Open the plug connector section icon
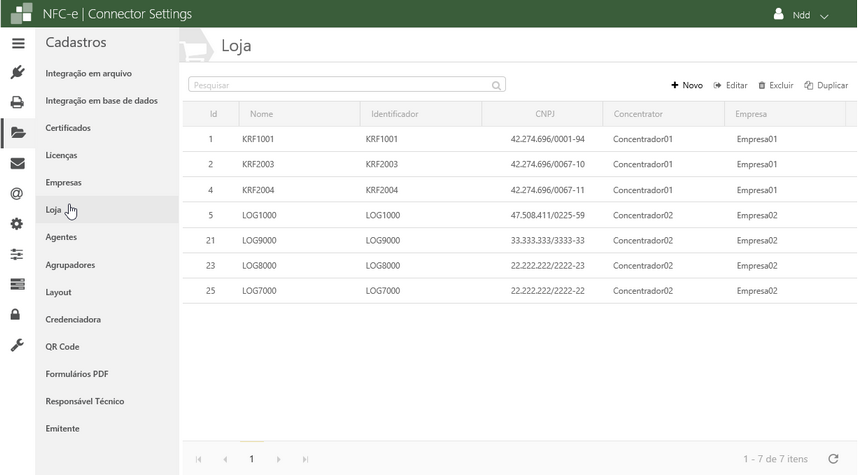858x475 pixels. tap(17, 72)
